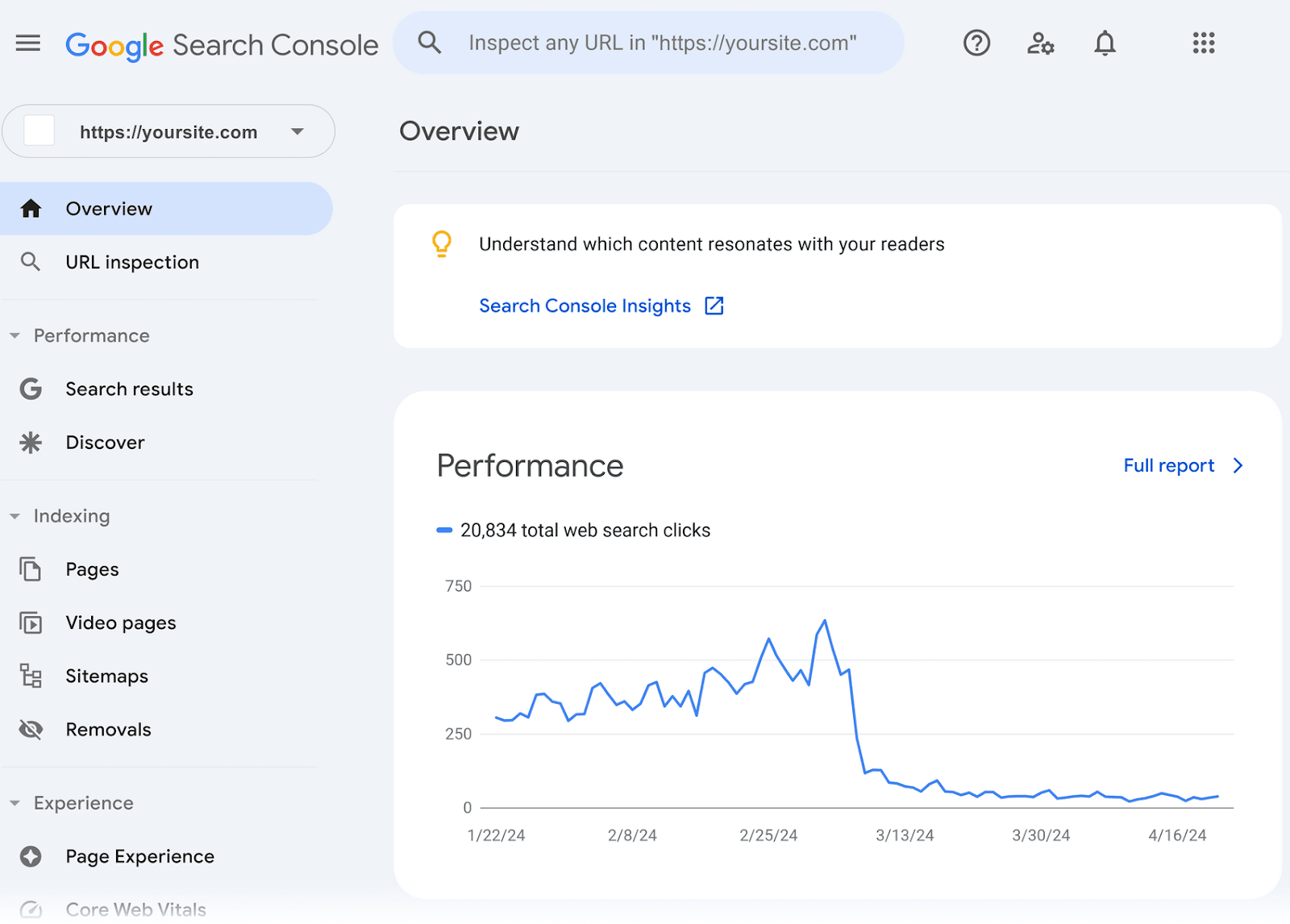The height and width of the screenshot is (924, 1290).
Task: Collapse the Performance section
Action: pyautogui.click(x=14, y=335)
